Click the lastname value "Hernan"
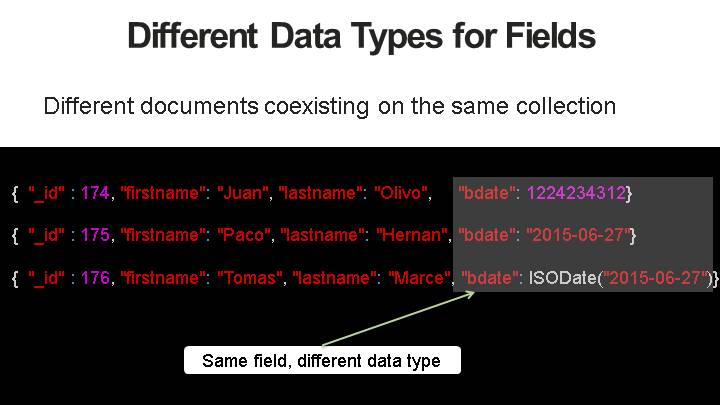This screenshot has width=720, height=405. (x=410, y=235)
